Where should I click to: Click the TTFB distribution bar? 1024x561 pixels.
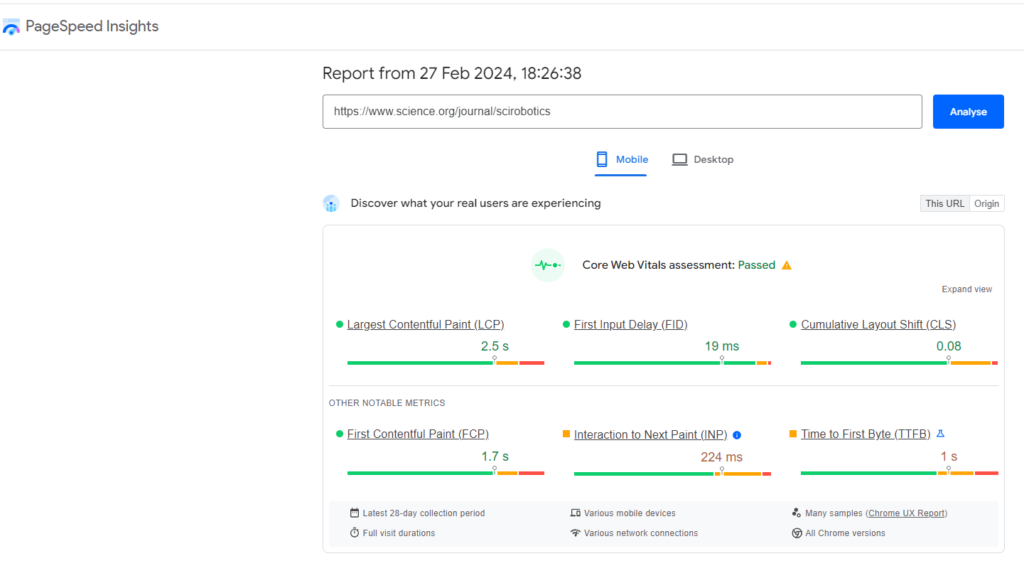899,473
